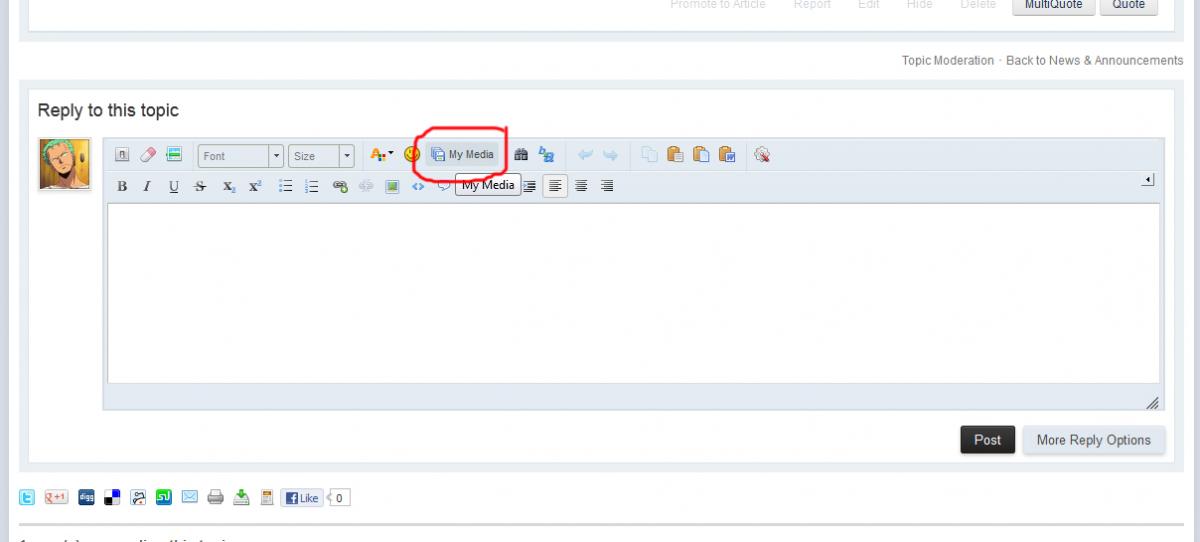Go back to News & Announcements
The width and height of the screenshot is (1200, 542).
pos(1094,61)
